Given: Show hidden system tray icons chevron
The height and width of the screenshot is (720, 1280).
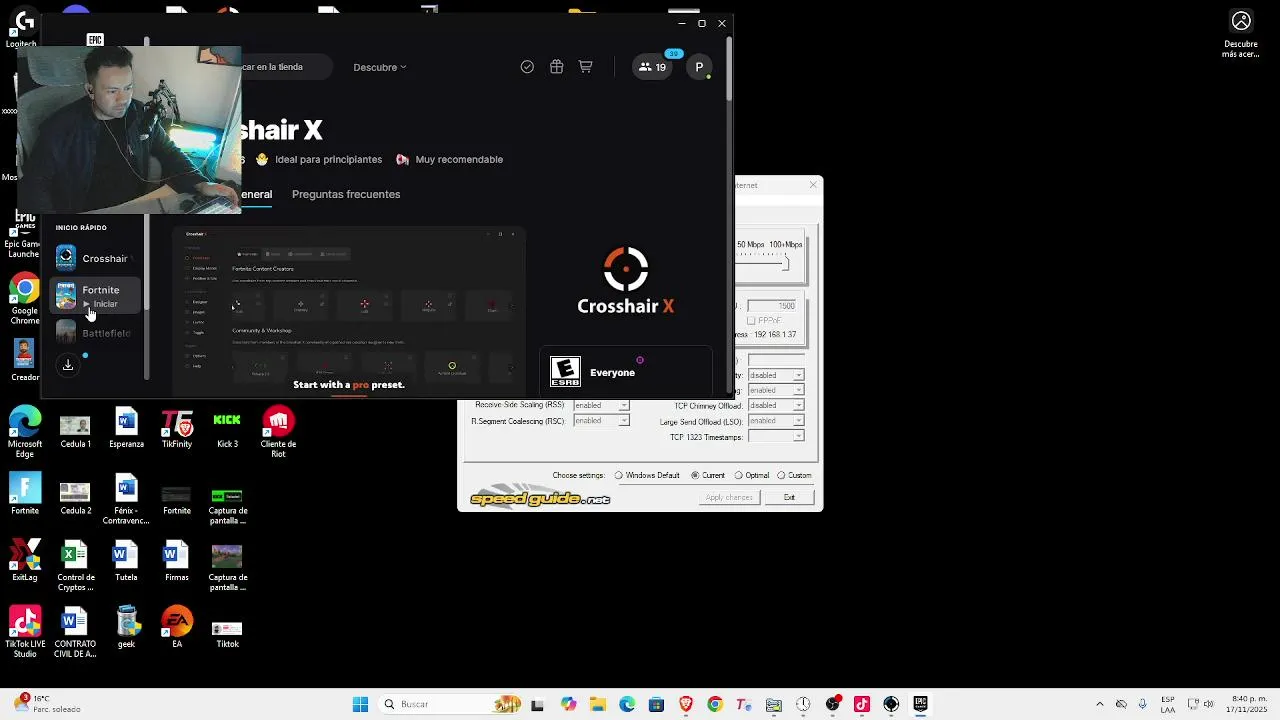Looking at the screenshot, I should click(1100, 704).
